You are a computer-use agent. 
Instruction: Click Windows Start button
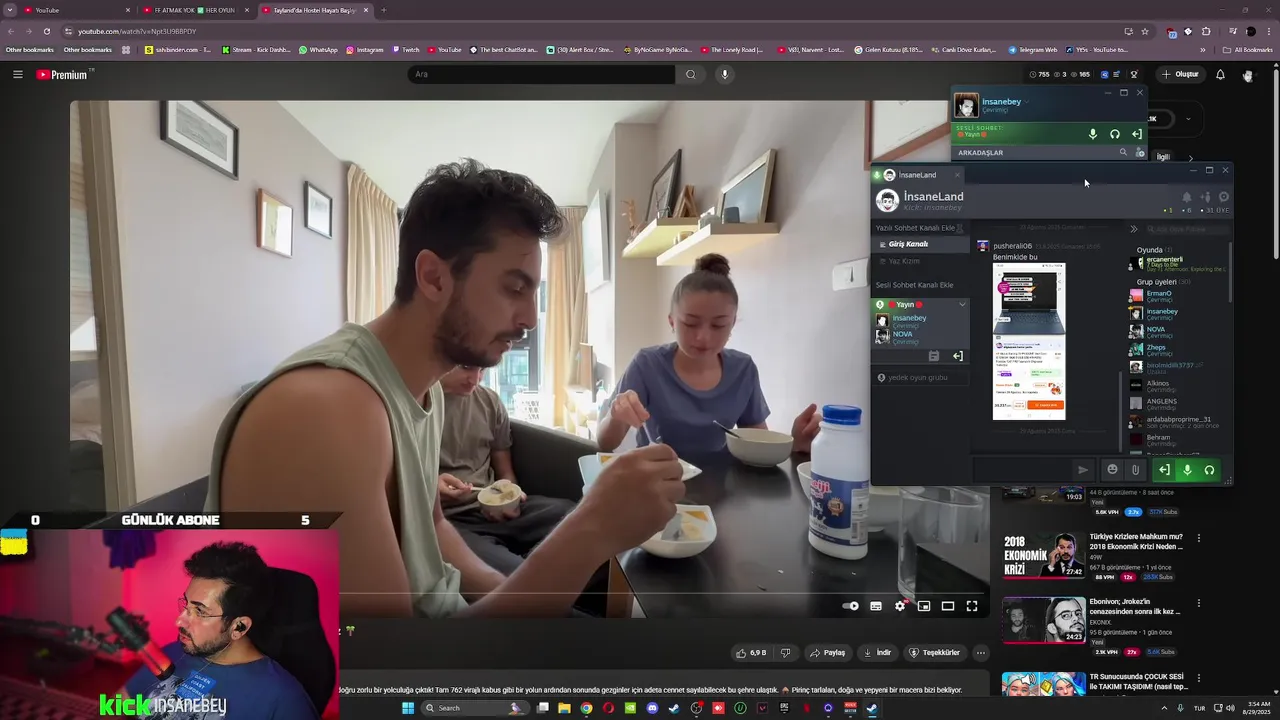pos(407,708)
